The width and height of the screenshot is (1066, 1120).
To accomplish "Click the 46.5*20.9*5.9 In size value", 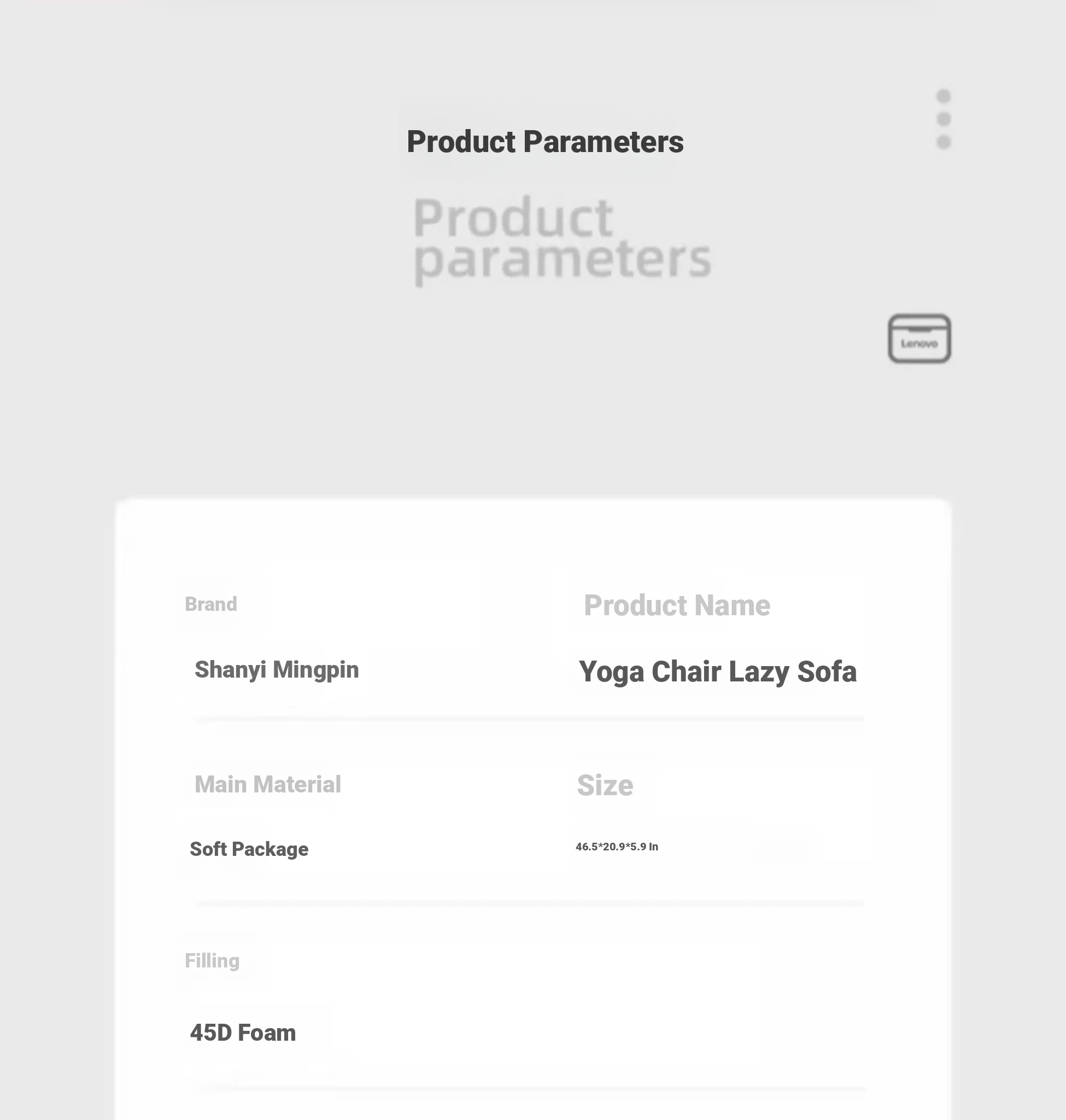I will pos(617,847).
